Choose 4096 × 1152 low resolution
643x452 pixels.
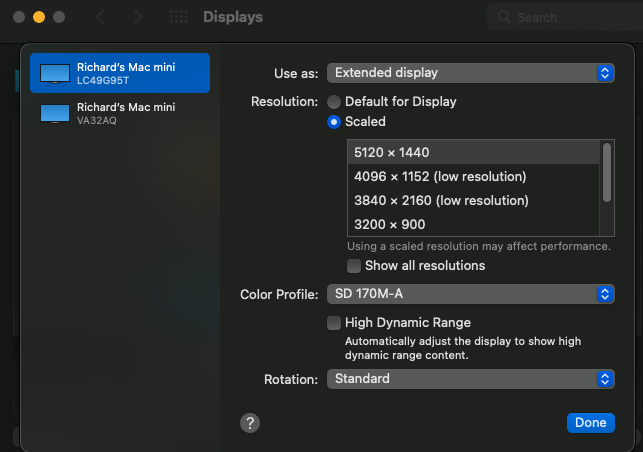click(x=474, y=177)
